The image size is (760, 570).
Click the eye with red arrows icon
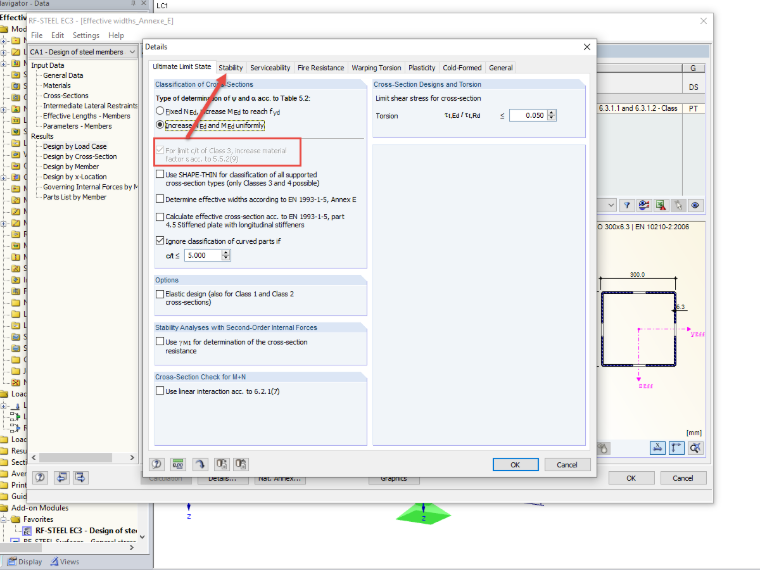click(644, 206)
